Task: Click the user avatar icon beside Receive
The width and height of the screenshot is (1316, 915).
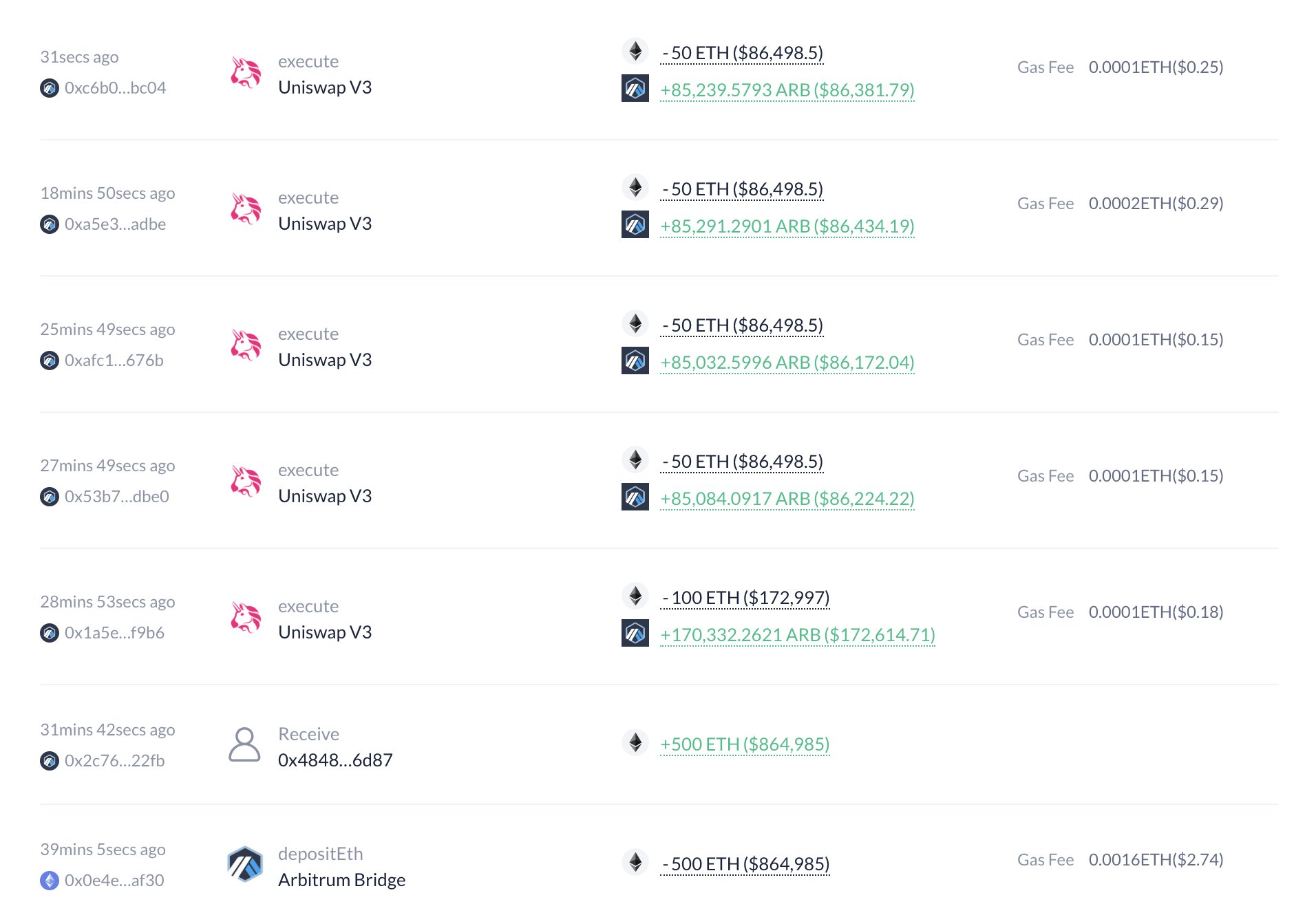Action: point(244,745)
